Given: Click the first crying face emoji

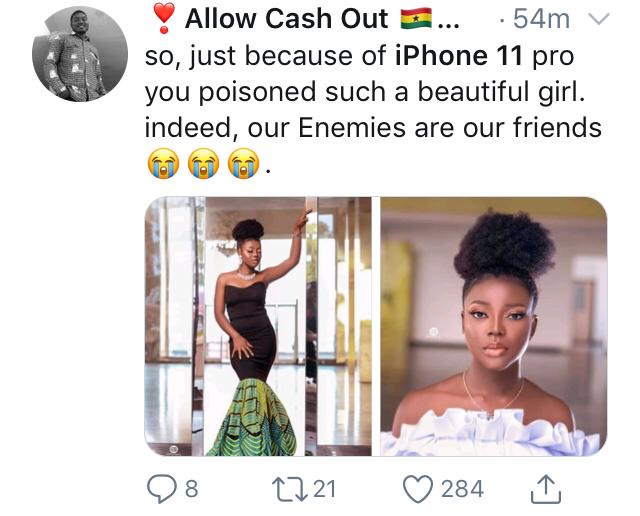Looking at the screenshot, I should [x=163, y=164].
